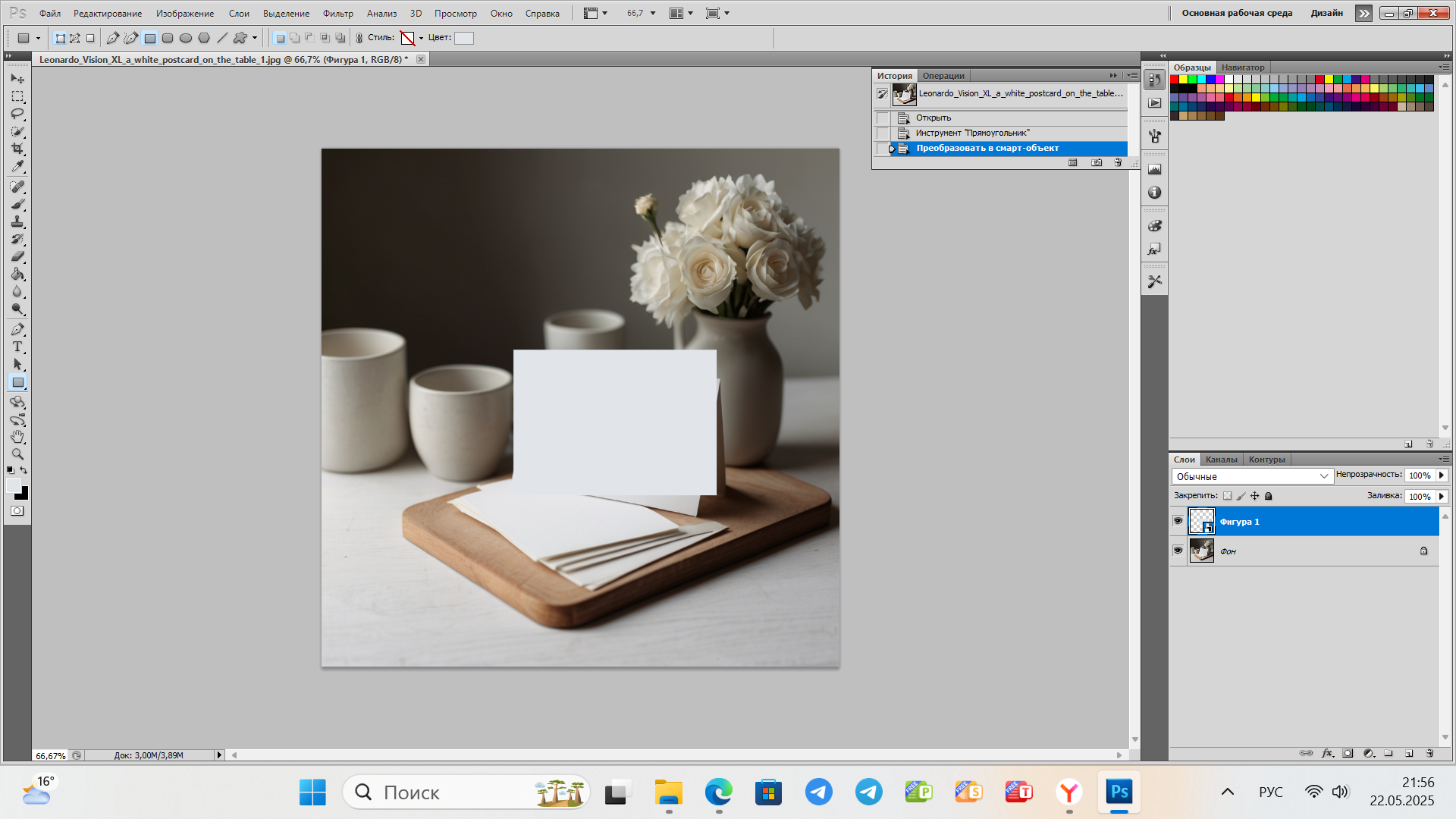Open the blending mode dropdown Обычные
Viewport: 1456px width, 819px height.
tap(1251, 476)
